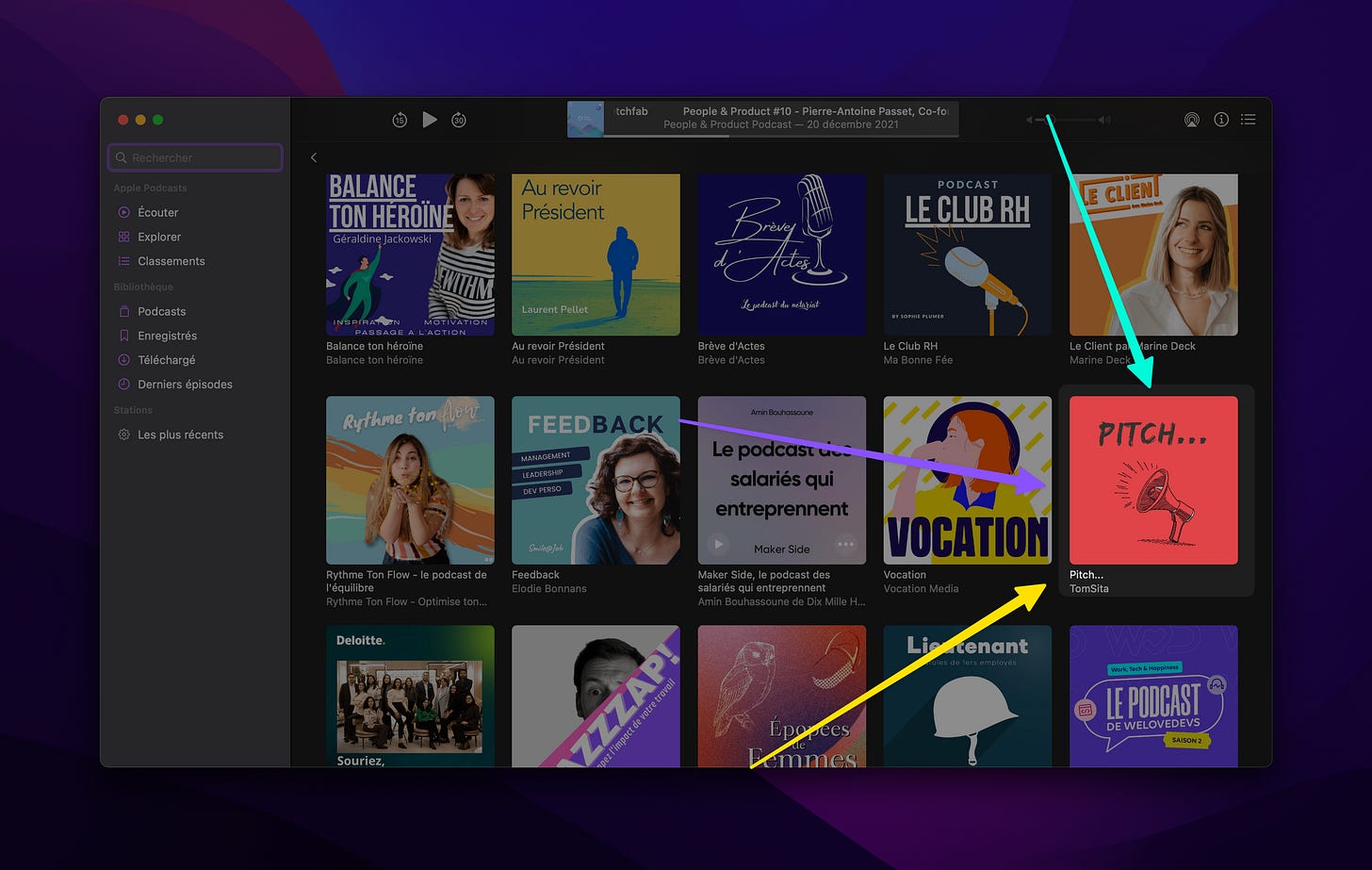
Task: Click the Classements list icon
Action: coord(123,261)
